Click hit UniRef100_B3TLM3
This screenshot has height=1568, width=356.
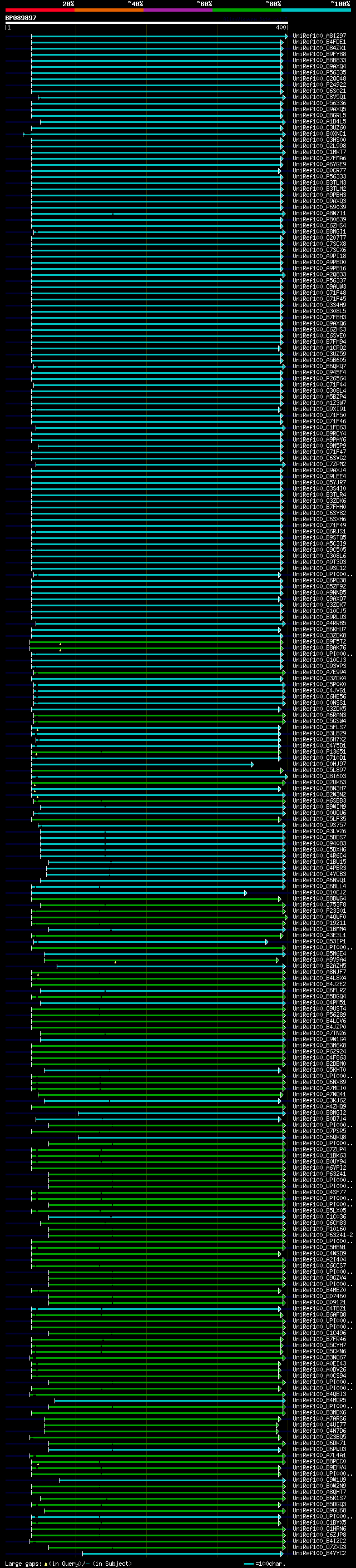click(319, 182)
